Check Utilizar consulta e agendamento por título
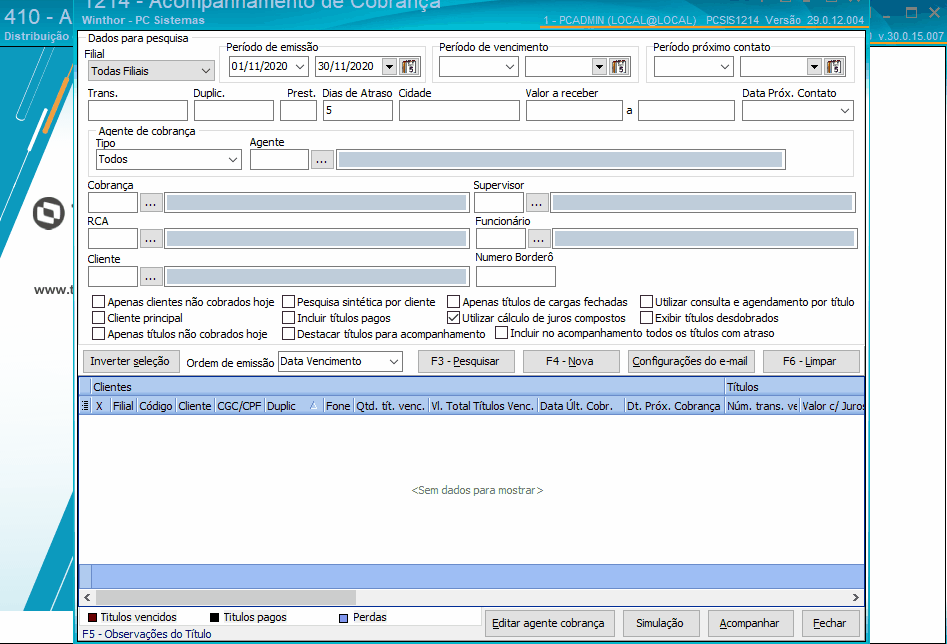 click(646, 301)
